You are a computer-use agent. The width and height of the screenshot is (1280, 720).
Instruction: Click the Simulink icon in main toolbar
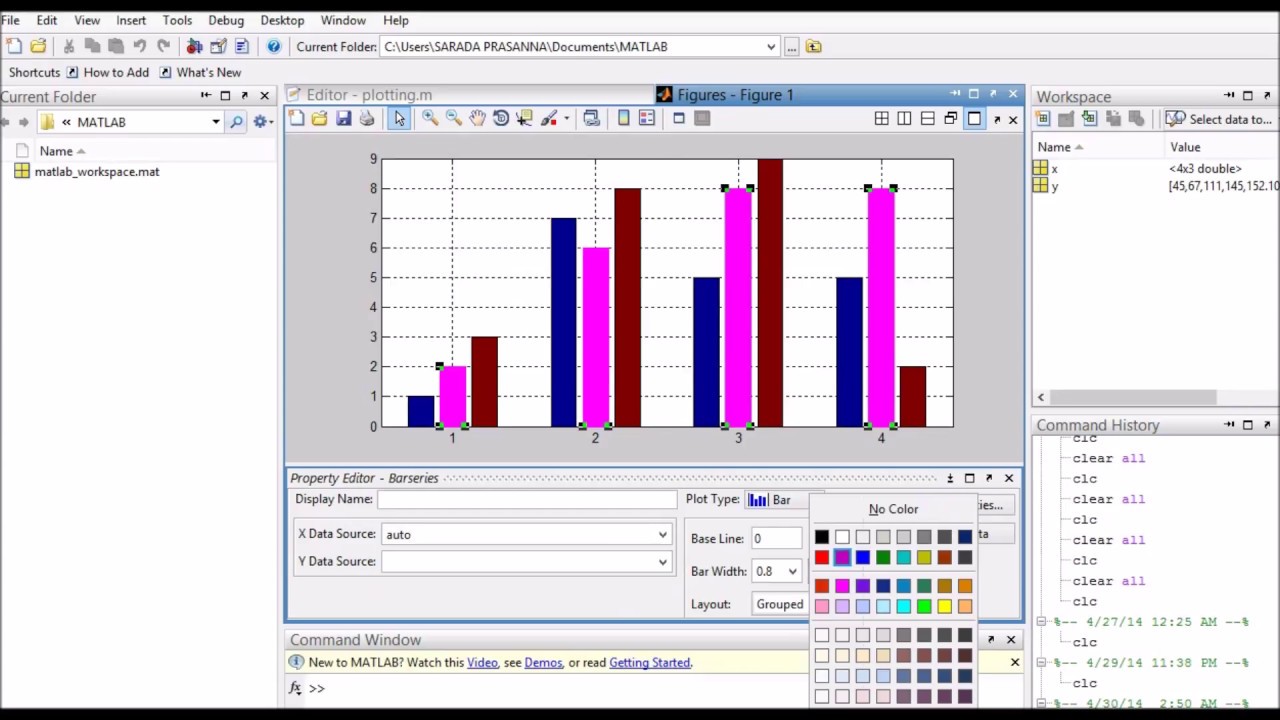tap(194, 46)
